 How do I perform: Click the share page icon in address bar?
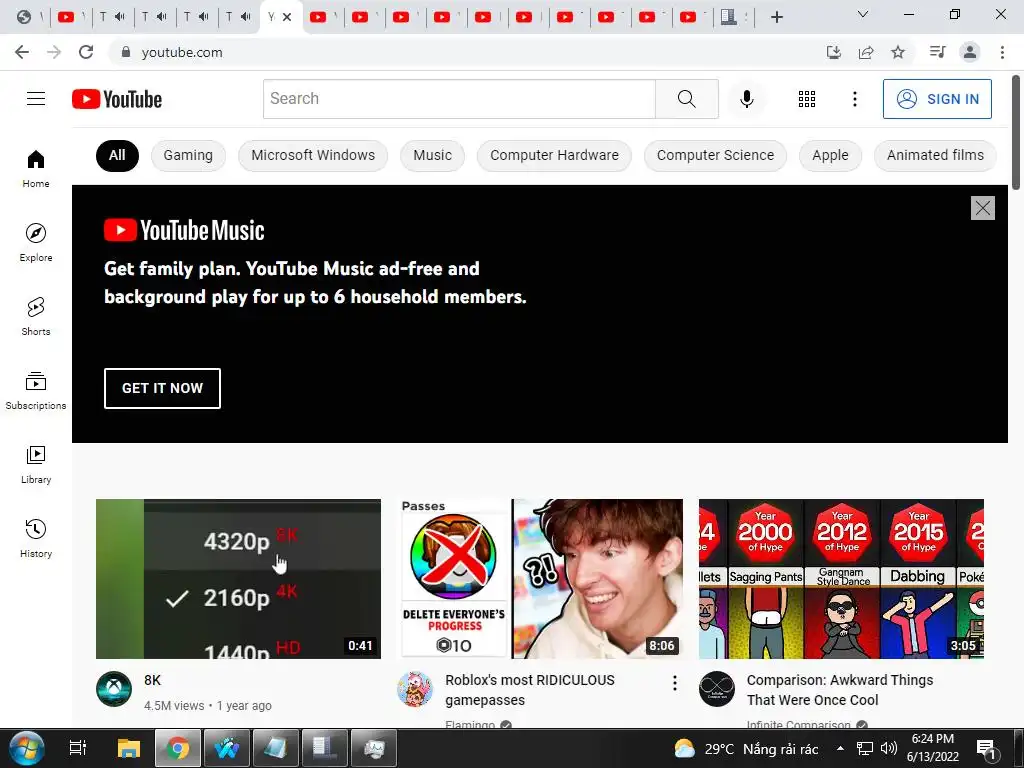(x=866, y=52)
